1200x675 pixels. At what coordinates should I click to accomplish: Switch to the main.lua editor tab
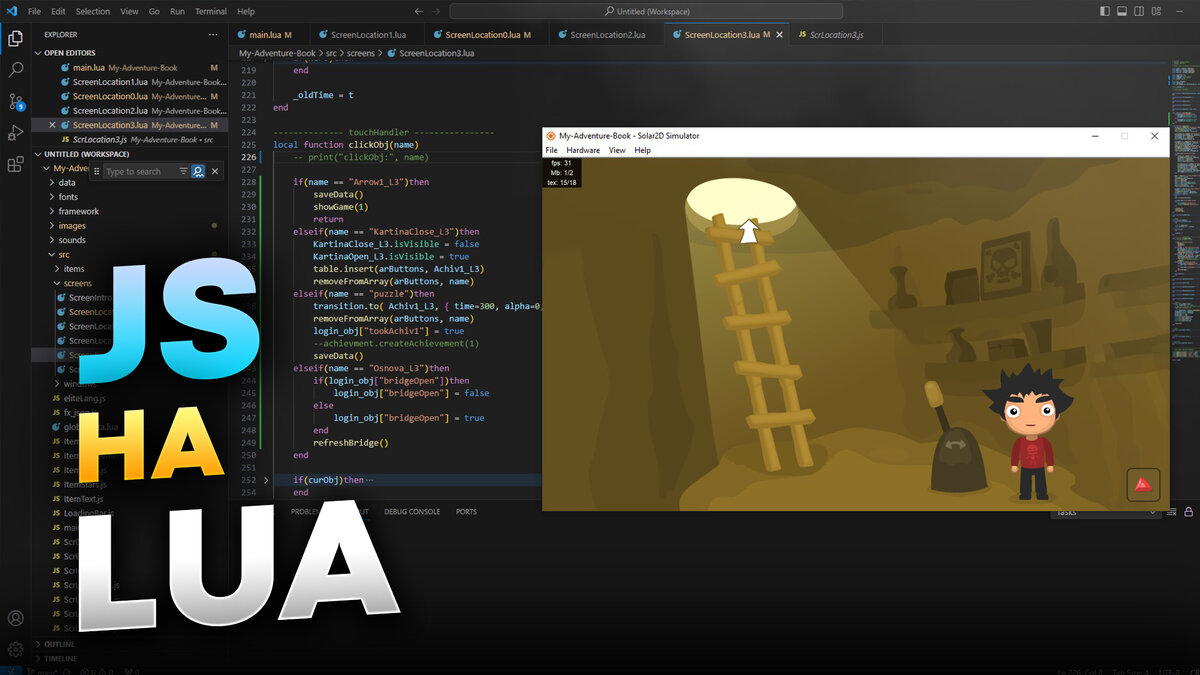pyautogui.click(x=270, y=35)
